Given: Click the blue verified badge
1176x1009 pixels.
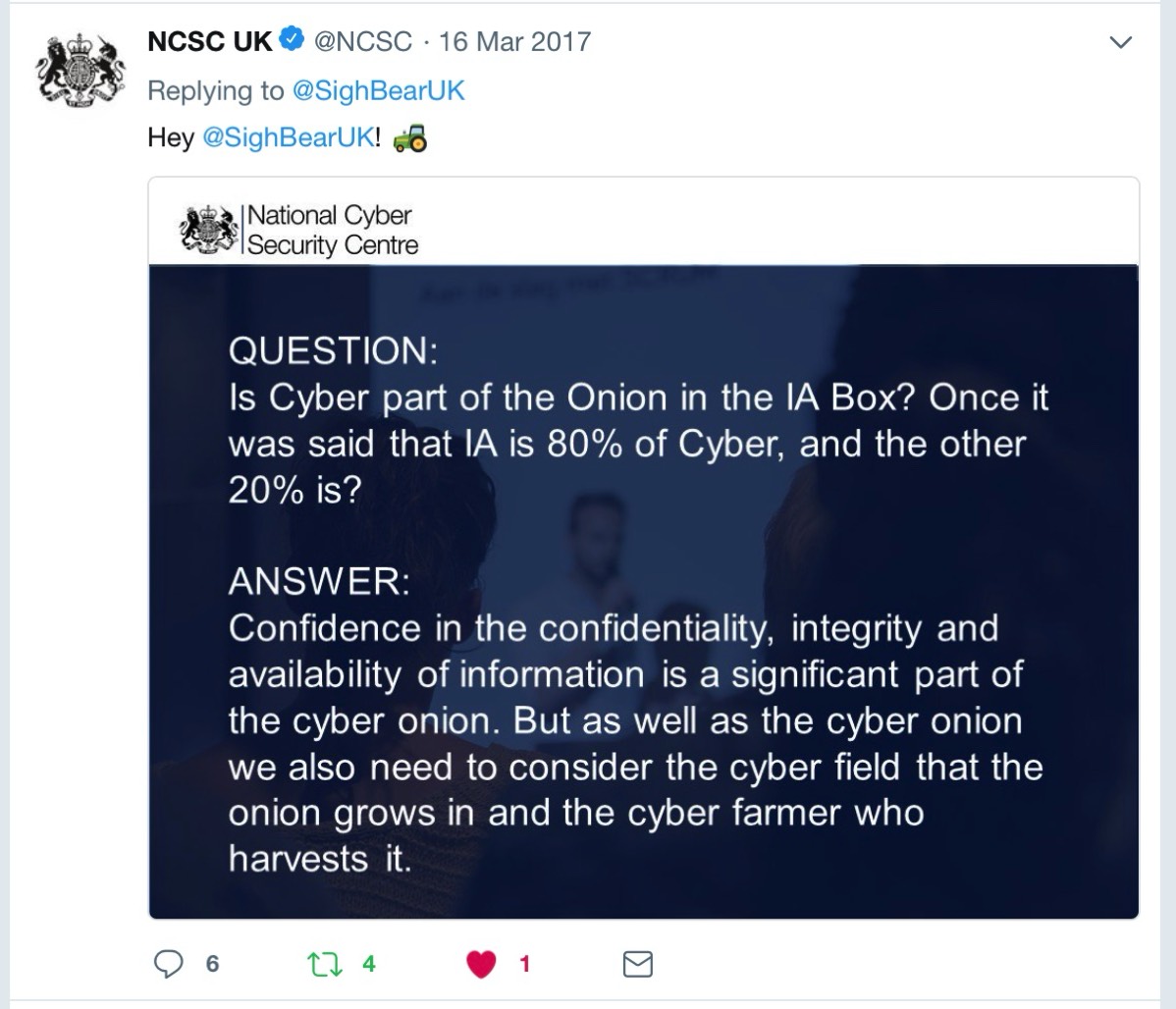Looking at the screenshot, I should pos(292,40).
